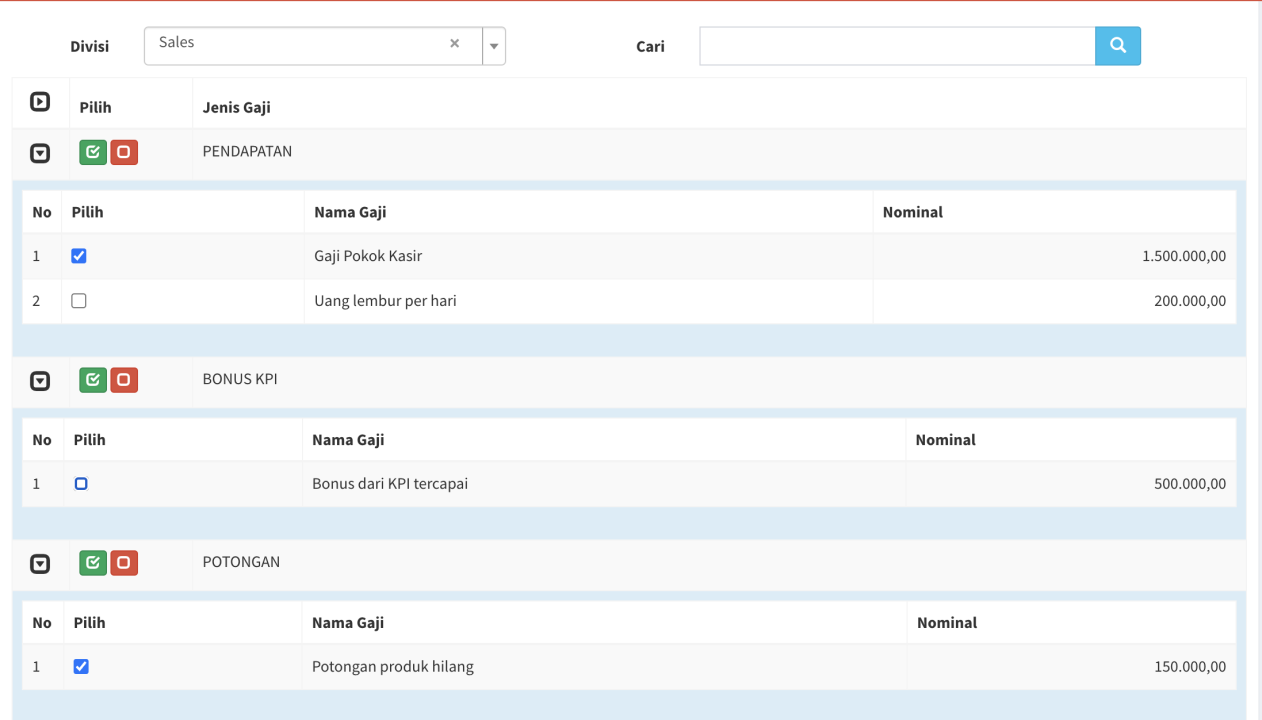
Task: Click the red uncheck-all button for BONUS KPI
Action: click(x=124, y=380)
